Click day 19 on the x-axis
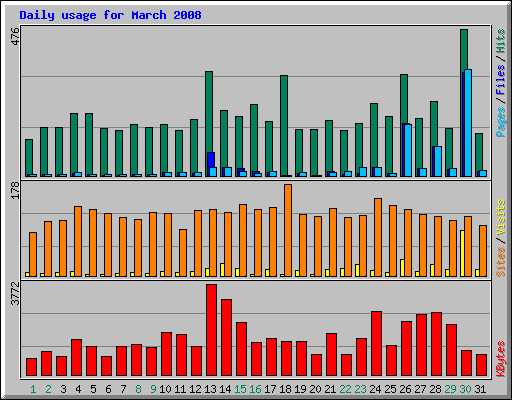This screenshot has height=400, width=512. pos(300,389)
